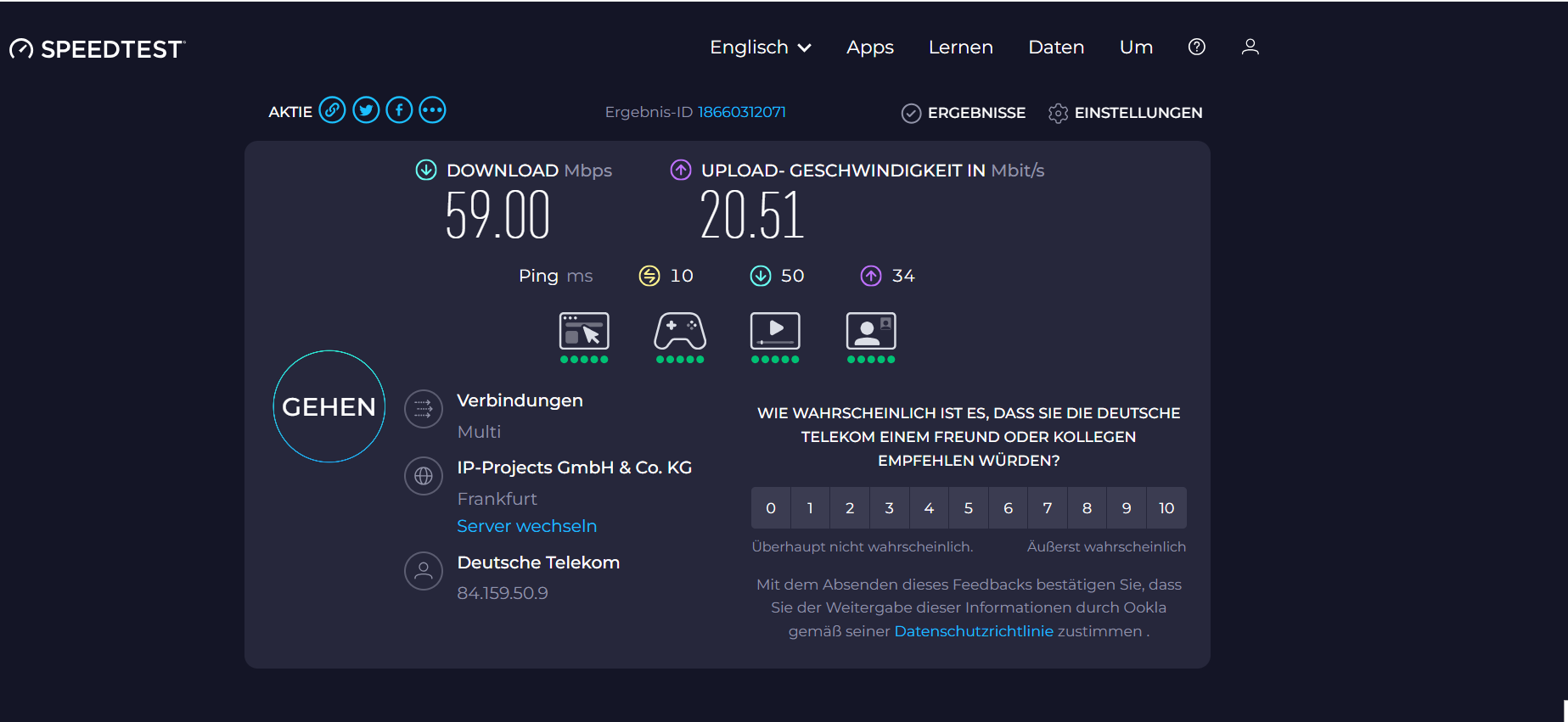Rate recommendation 5
This screenshot has height=722, width=1568.
969,508
